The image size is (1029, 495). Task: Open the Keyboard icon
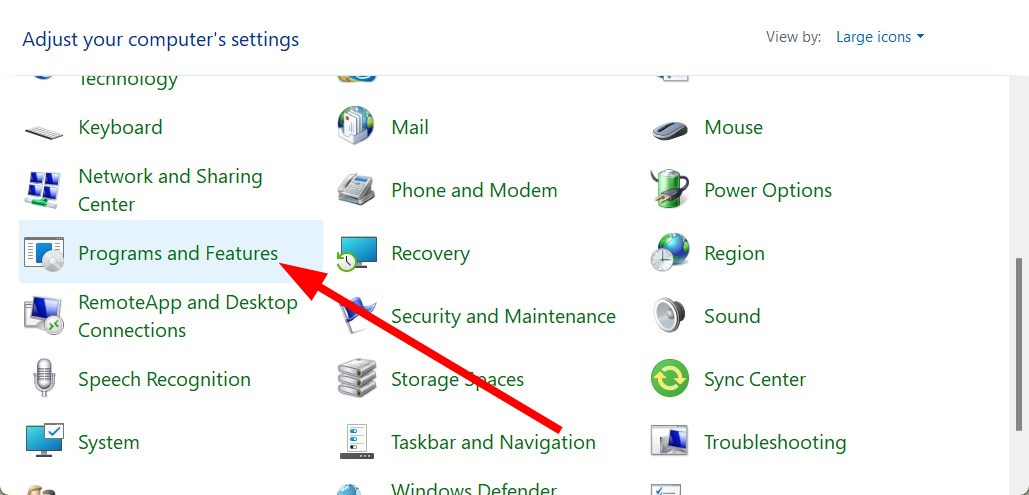click(44, 131)
